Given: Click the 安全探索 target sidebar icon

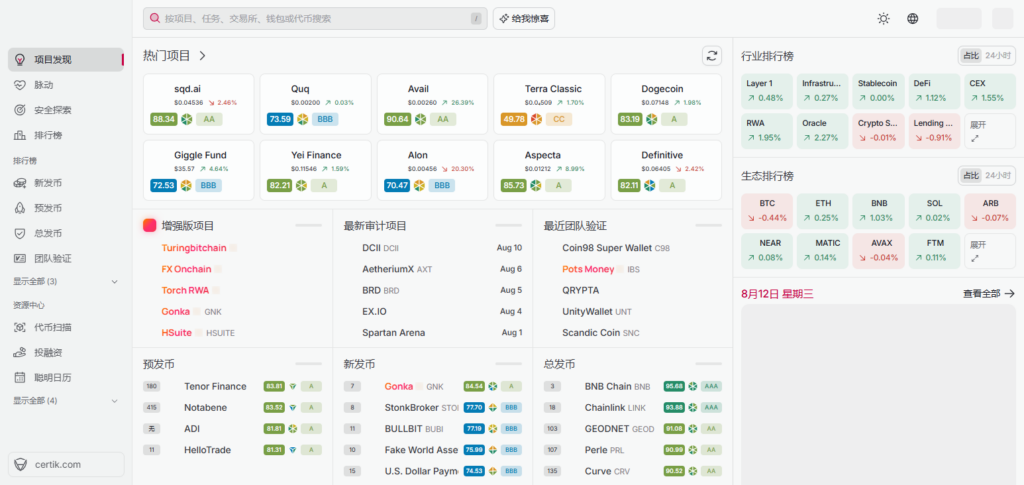Looking at the screenshot, I should 20,110.
